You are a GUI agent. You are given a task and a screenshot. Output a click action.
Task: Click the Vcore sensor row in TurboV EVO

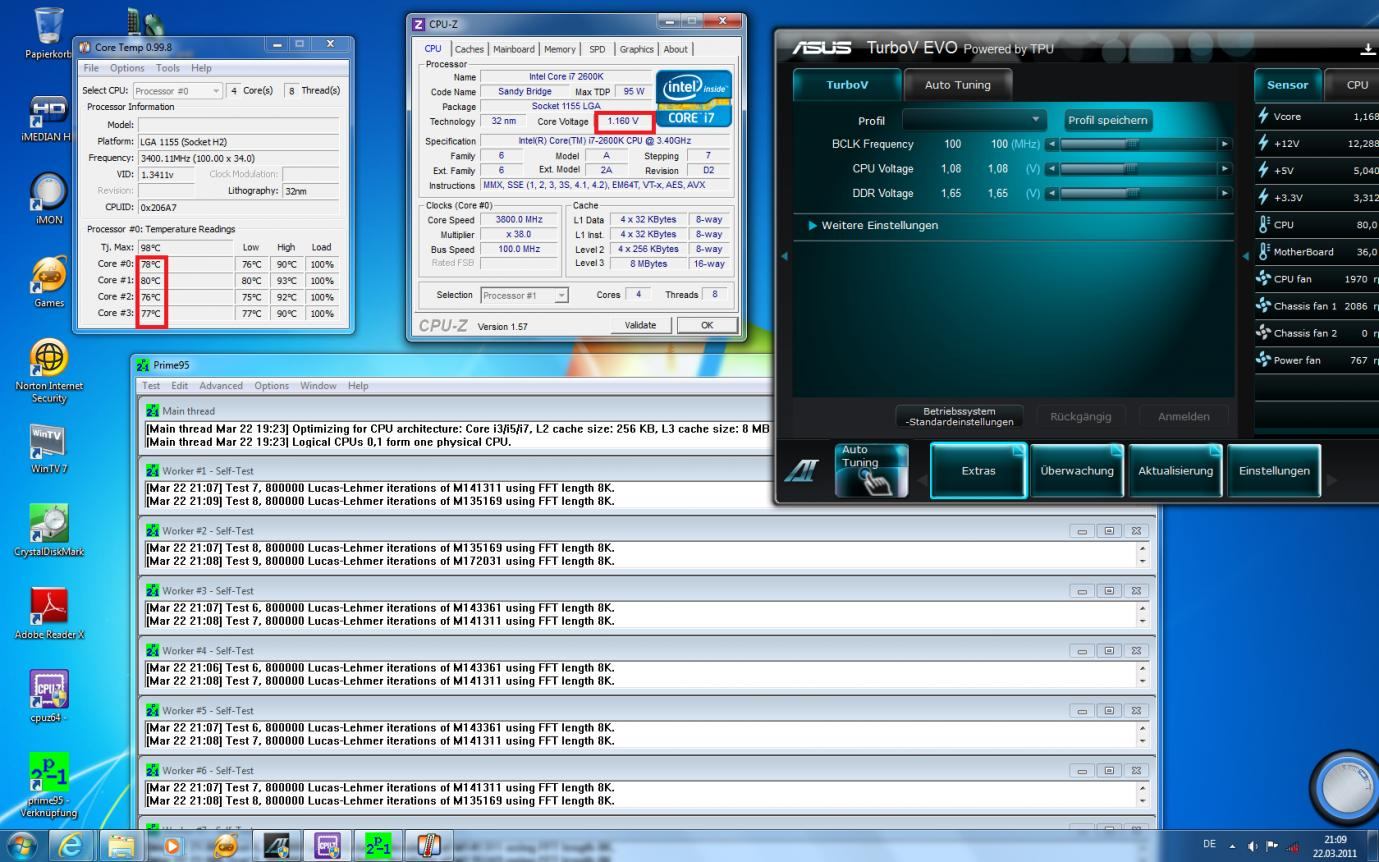(1316, 117)
